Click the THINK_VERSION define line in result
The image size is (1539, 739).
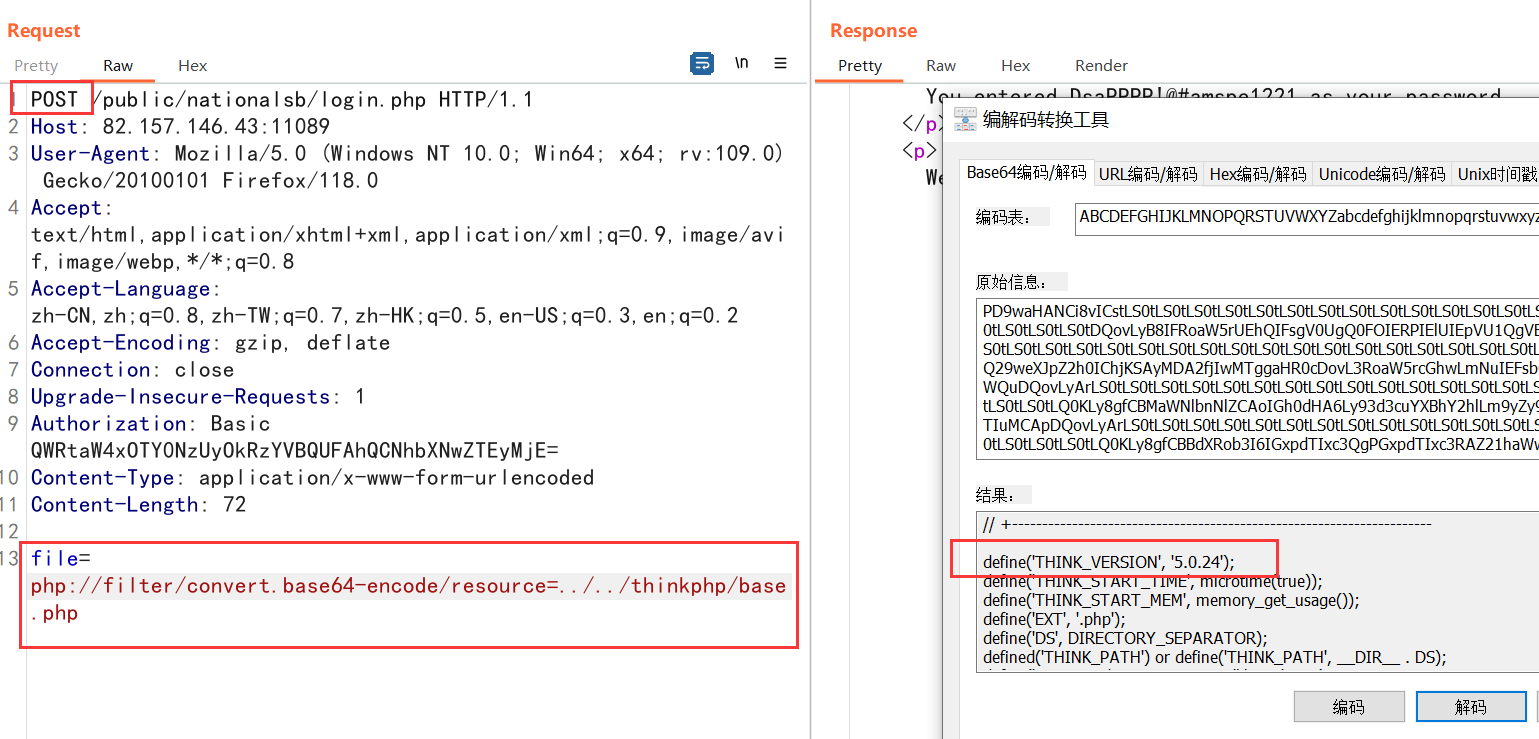1108,562
